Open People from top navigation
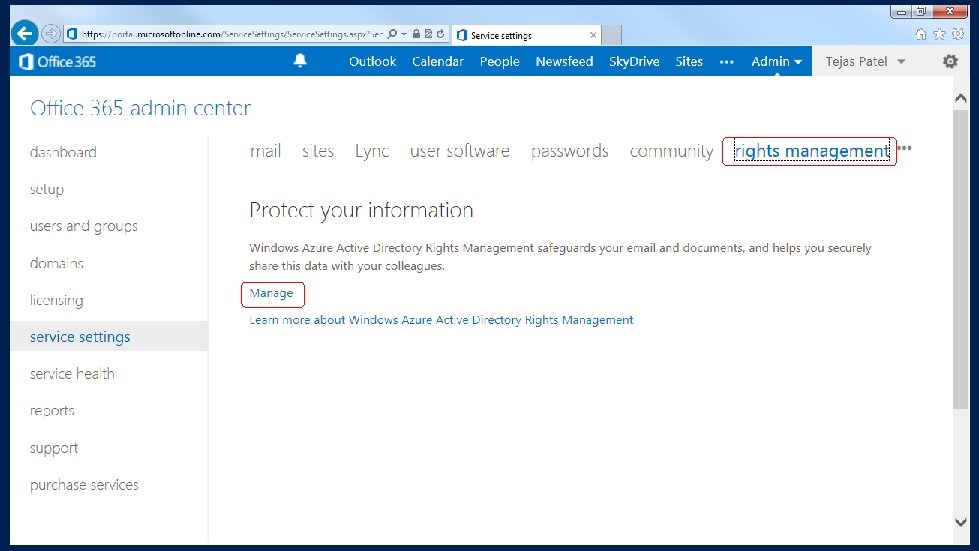 point(499,61)
